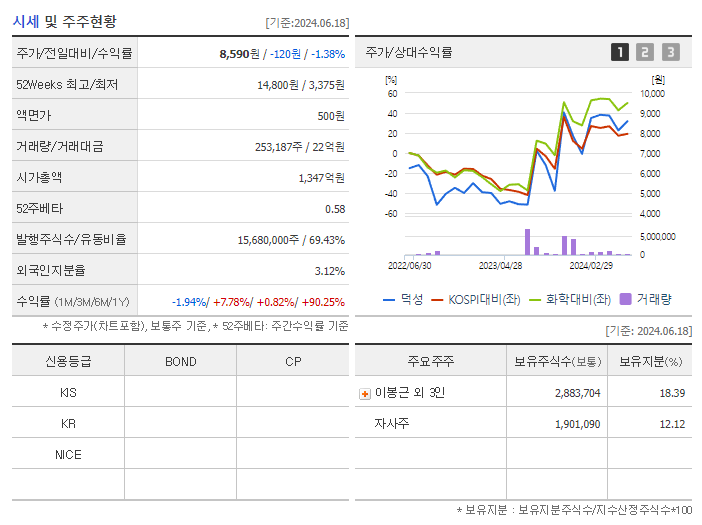Select the 15,680,000주 / 69.43% value
The height and width of the screenshot is (525, 702).
tap(291, 240)
